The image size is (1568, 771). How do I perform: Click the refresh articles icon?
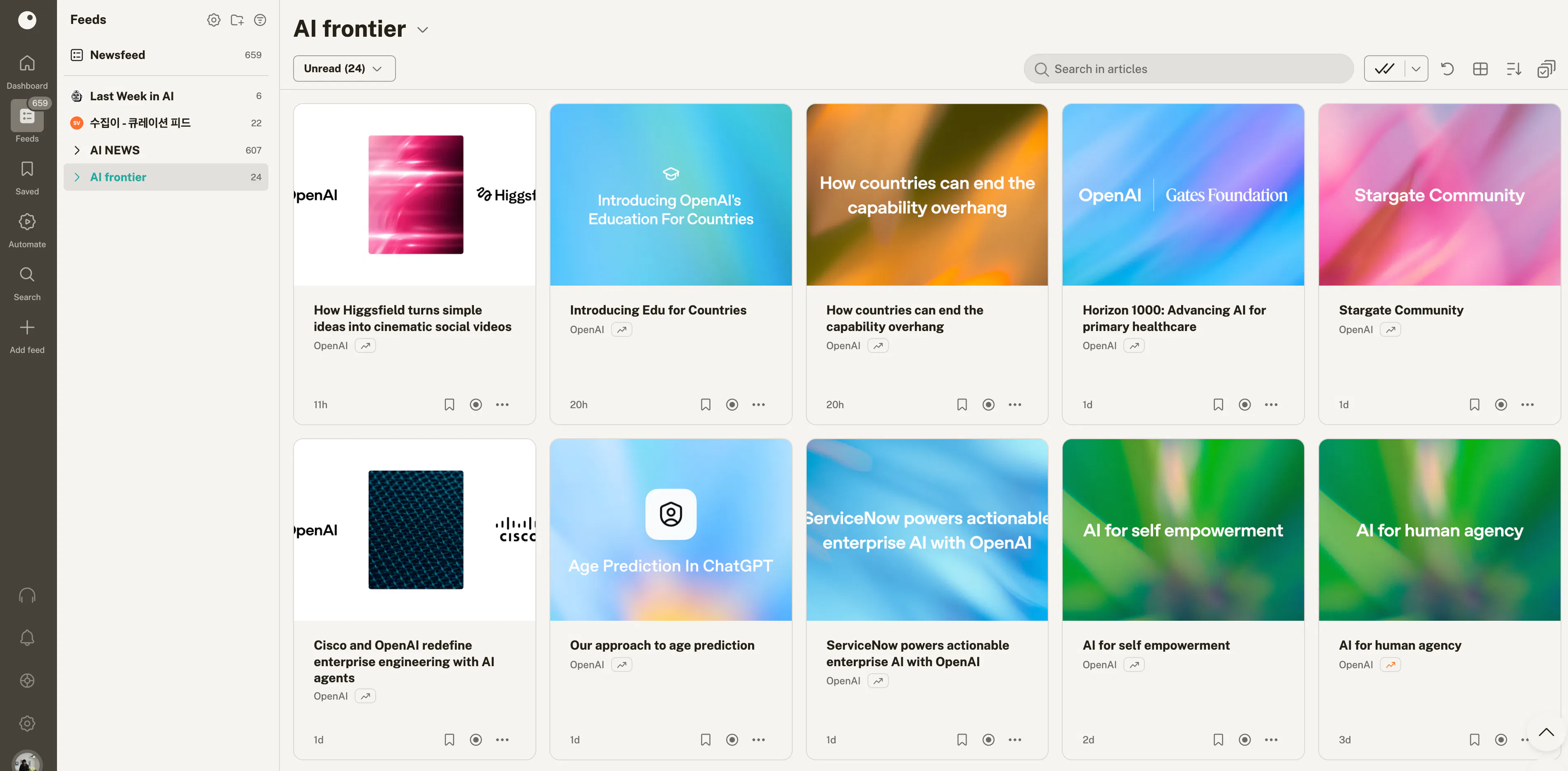click(1447, 69)
